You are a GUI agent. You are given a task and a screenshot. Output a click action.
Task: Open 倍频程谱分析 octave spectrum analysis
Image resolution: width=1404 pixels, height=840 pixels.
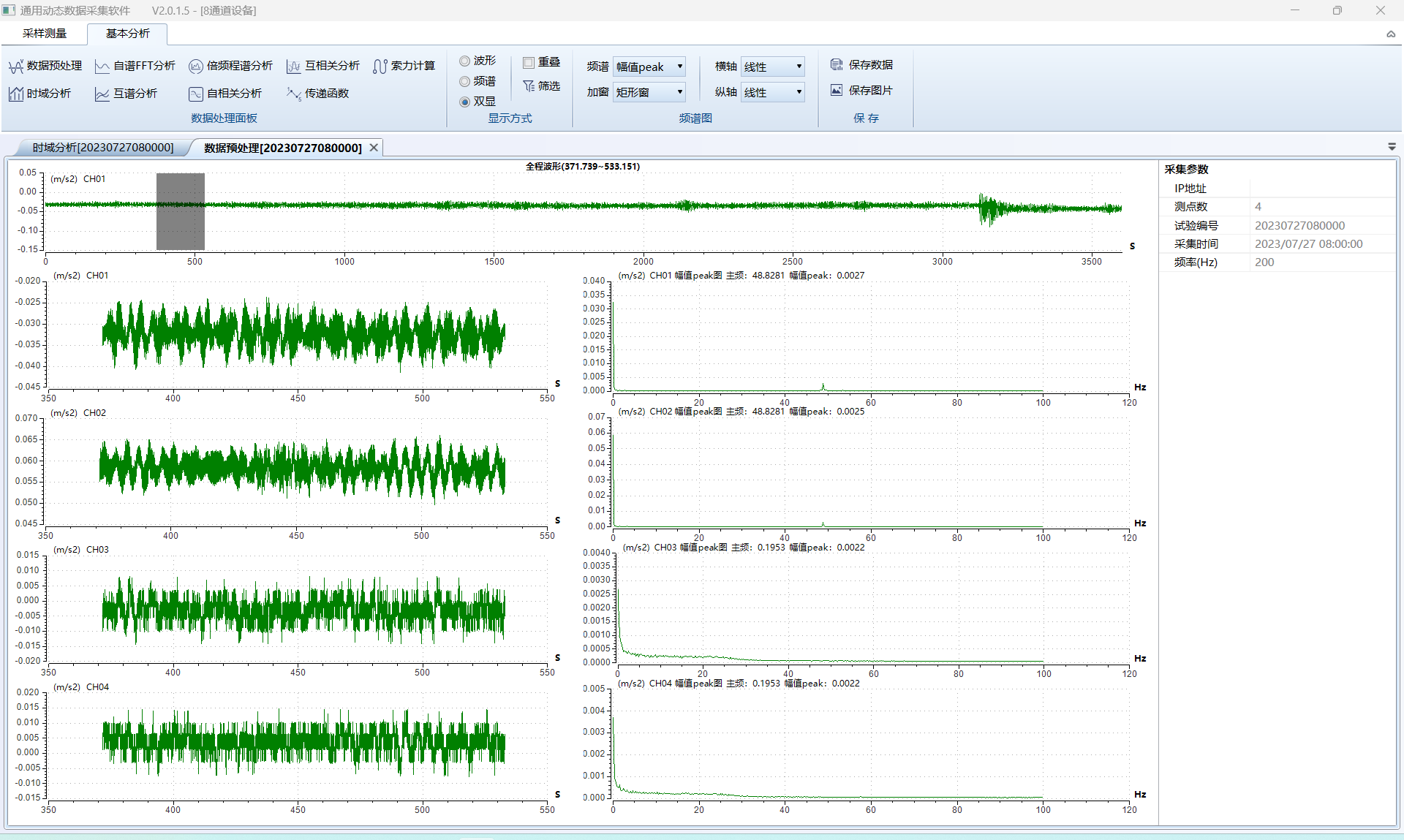[x=230, y=66]
